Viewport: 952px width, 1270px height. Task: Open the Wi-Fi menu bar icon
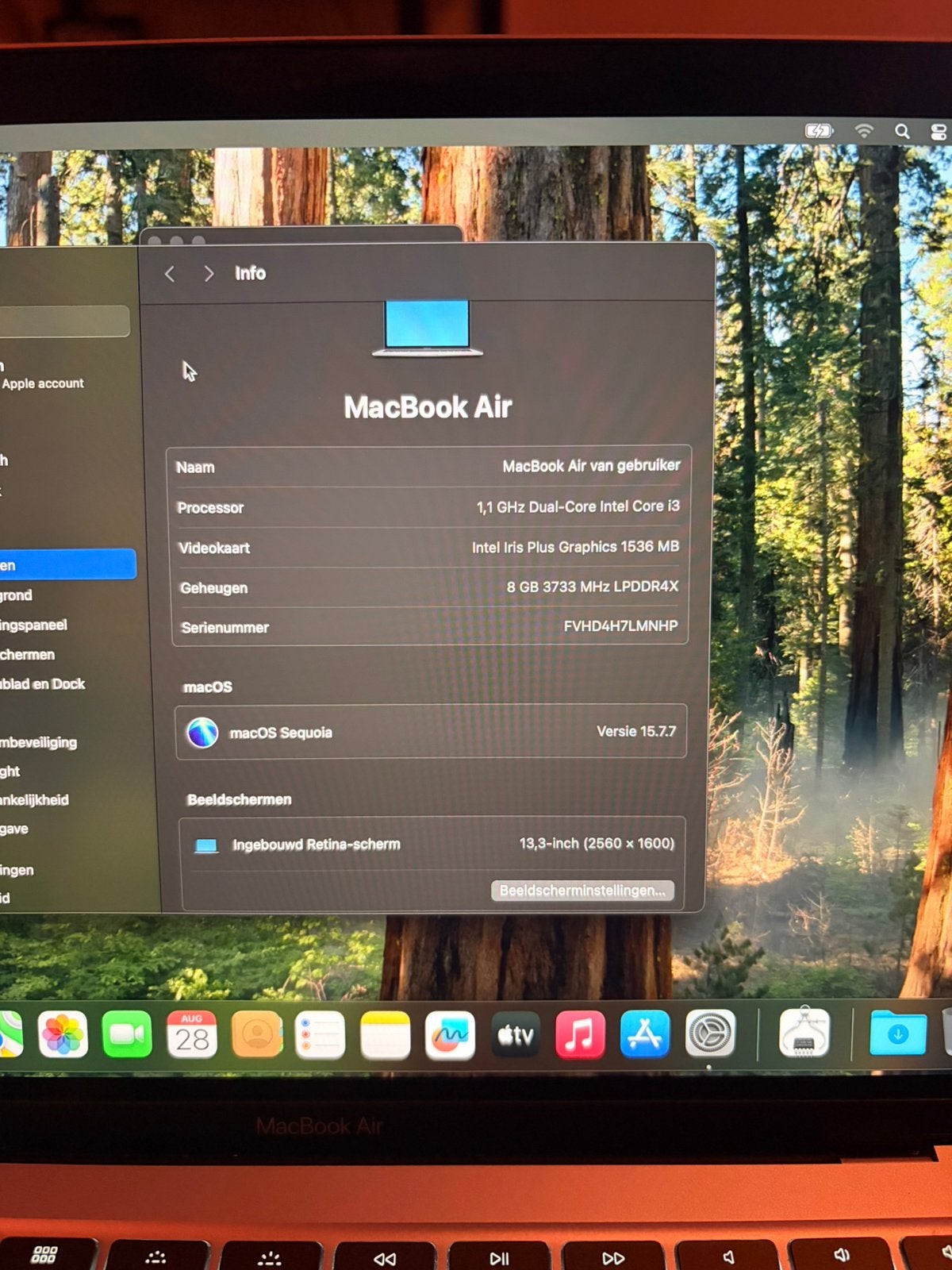(864, 131)
